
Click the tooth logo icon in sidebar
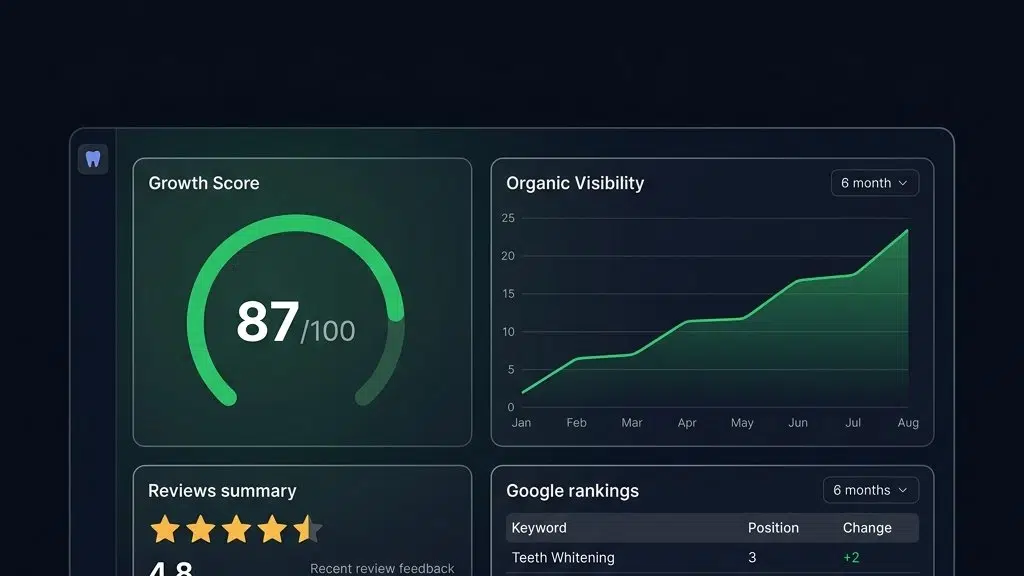tap(93, 159)
